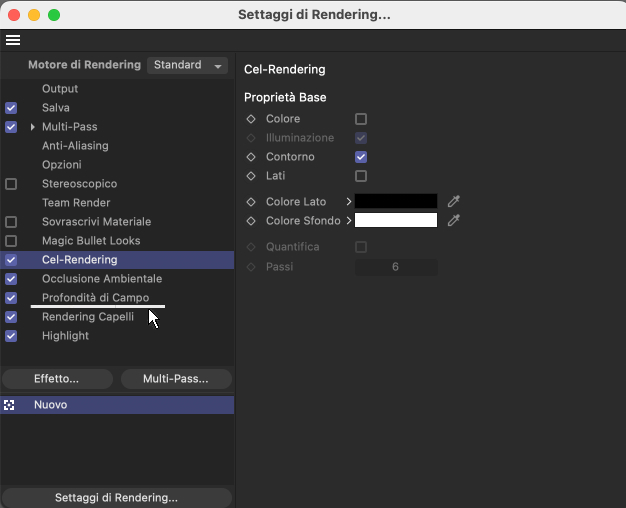This screenshot has width=626, height=508.
Task: Enable the Stereoscopico checkbox
Action: 11,184
